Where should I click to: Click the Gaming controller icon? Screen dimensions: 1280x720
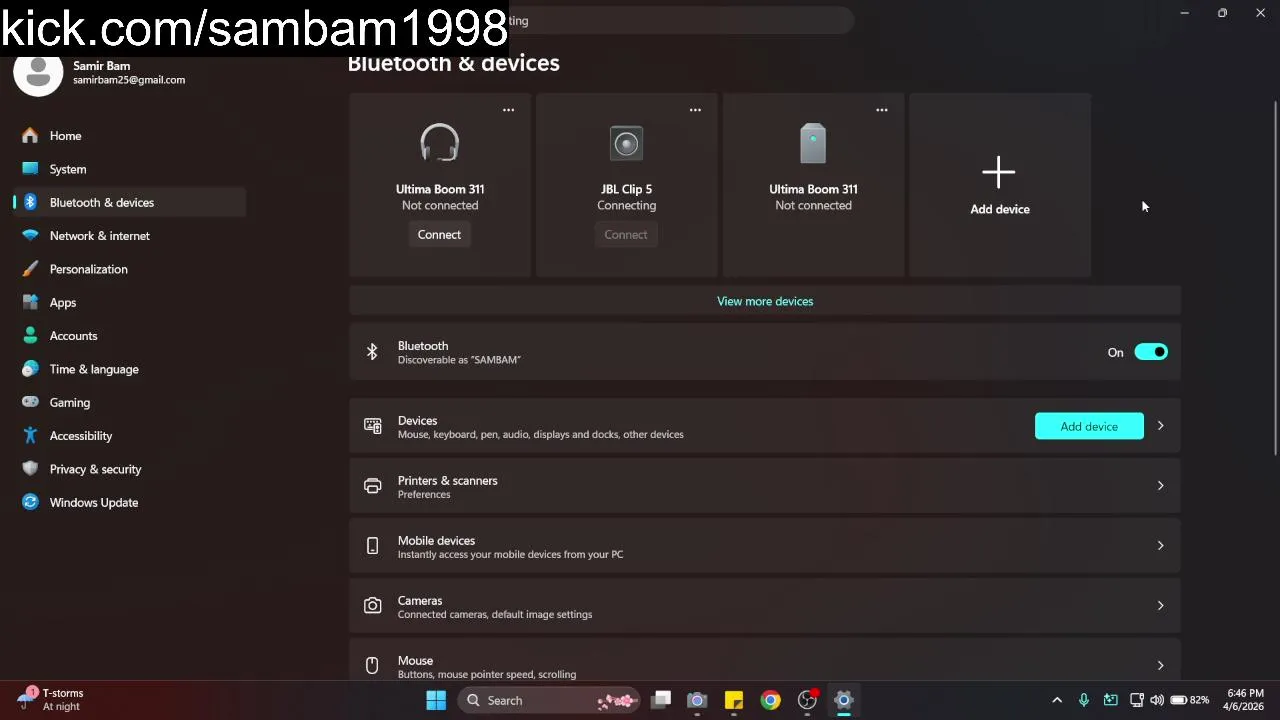coord(30,402)
